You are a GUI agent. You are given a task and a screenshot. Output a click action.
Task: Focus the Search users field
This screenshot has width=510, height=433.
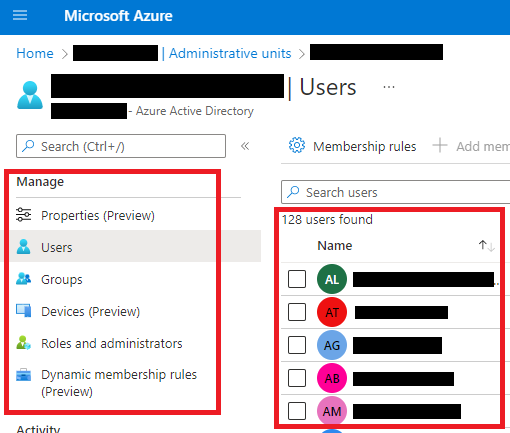point(395,192)
